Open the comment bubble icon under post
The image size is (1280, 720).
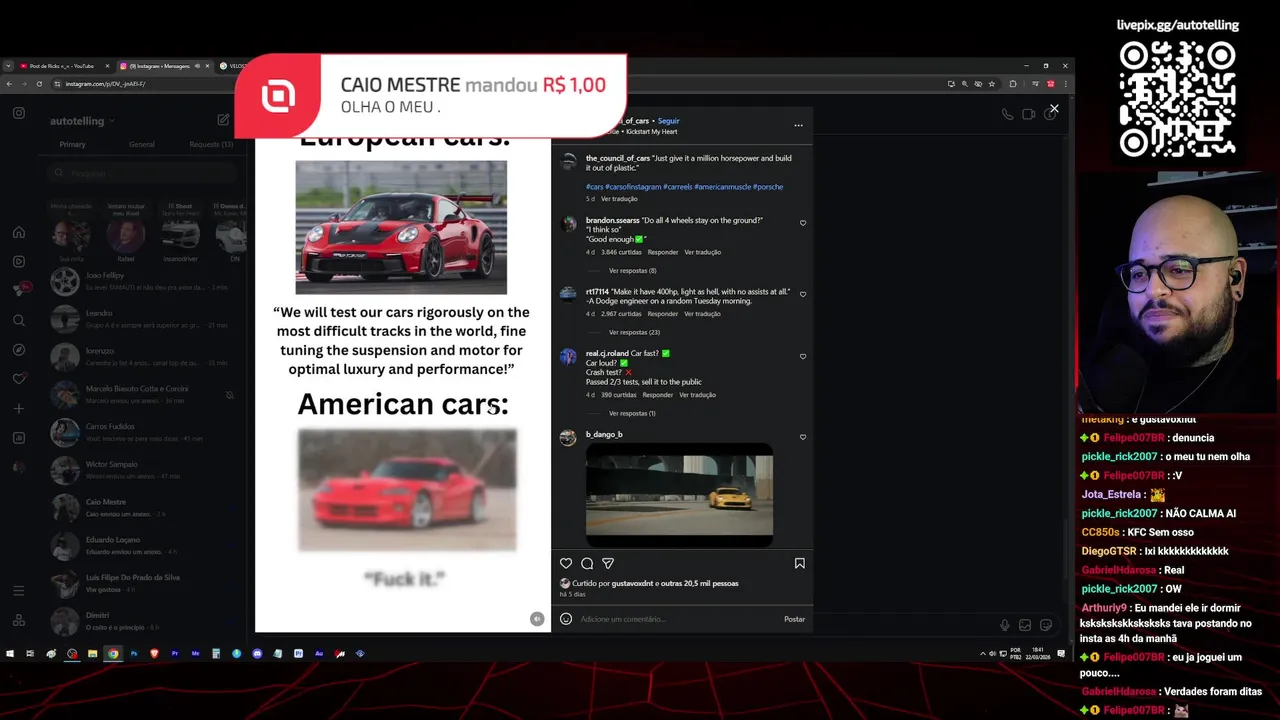click(x=587, y=564)
